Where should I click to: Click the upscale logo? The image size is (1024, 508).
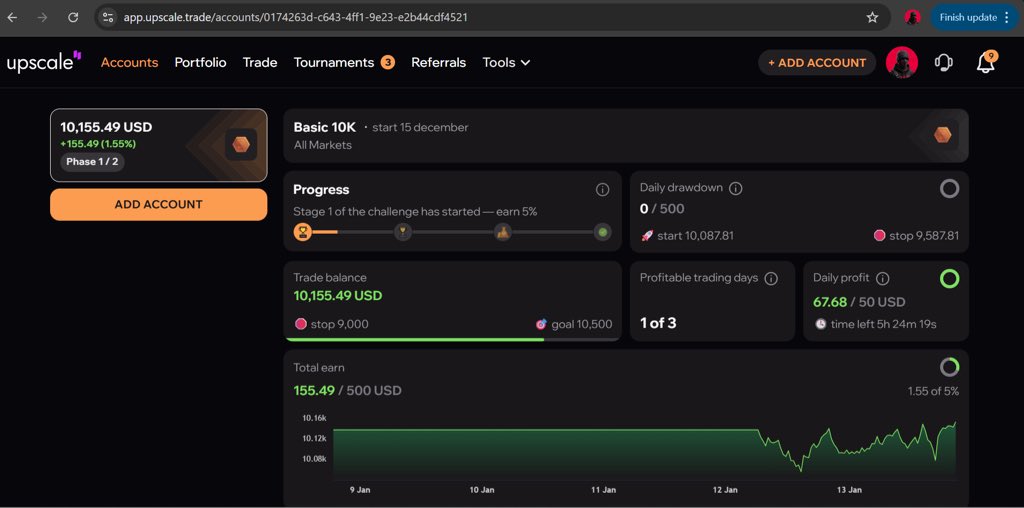[44, 62]
